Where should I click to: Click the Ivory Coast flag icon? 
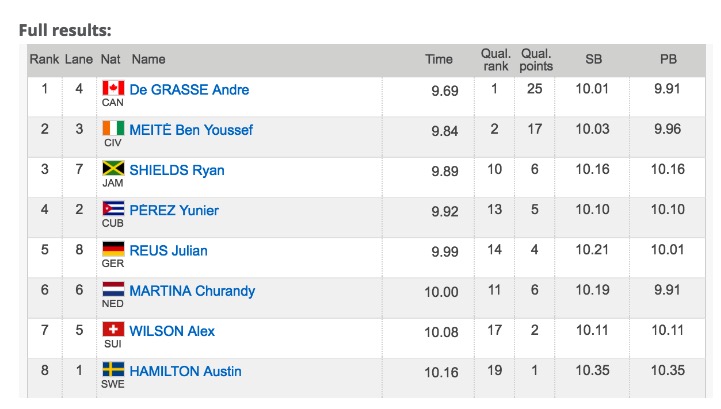point(113,128)
